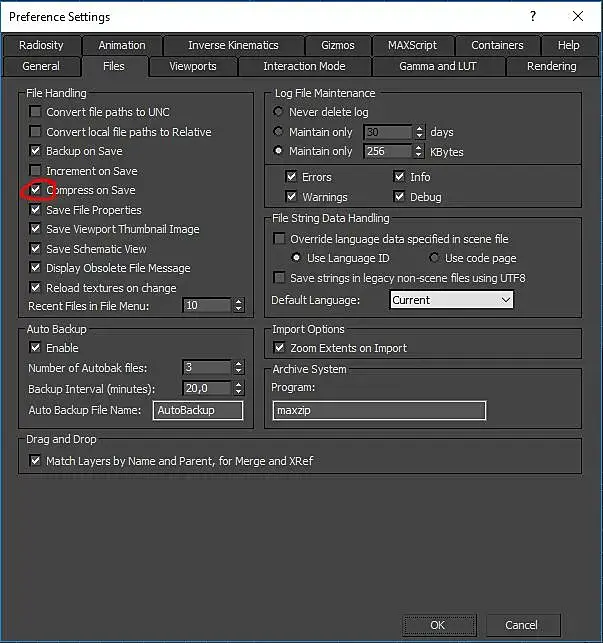Enable Override language data in scene file
The height and width of the screenshot is (643, 603).
point(279,239)
